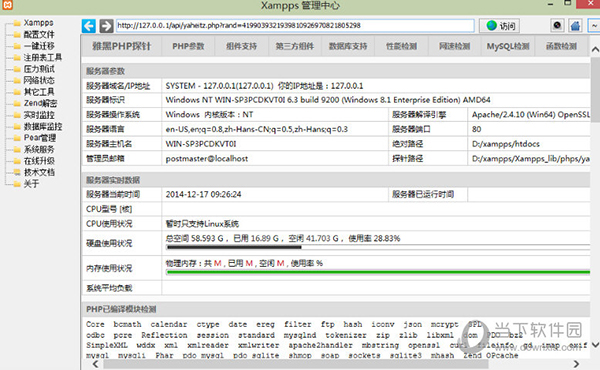Open the 数据库支持 tab
Viewport: 600px width, 370px height.
pyautogui.click(x=348, y=46)
